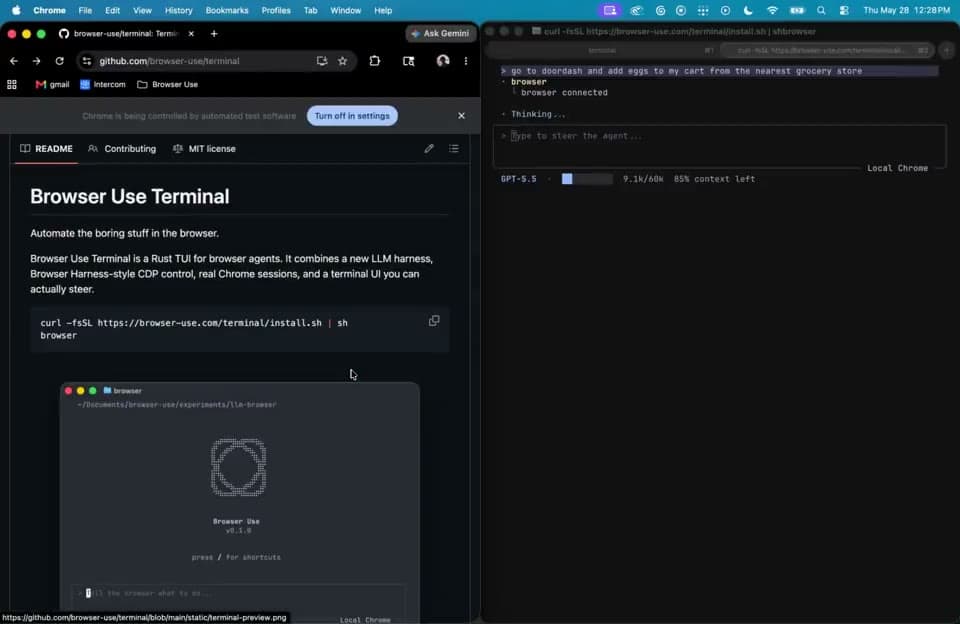
Task: Open the Bookmarks menu
Action: pyautogui.click(x=227, y=10)
